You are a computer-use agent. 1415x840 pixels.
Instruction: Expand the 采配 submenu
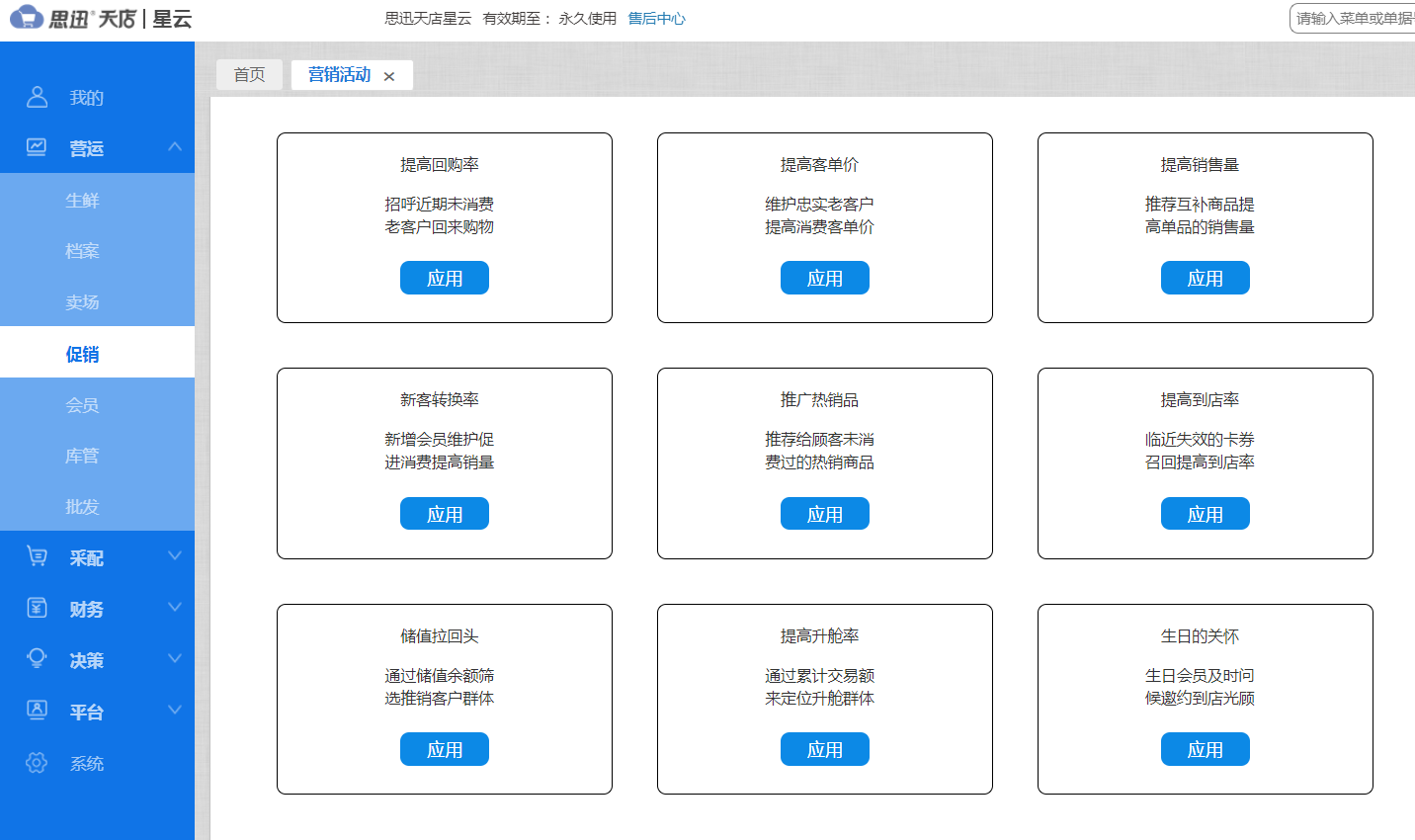(x=175, y=556)
